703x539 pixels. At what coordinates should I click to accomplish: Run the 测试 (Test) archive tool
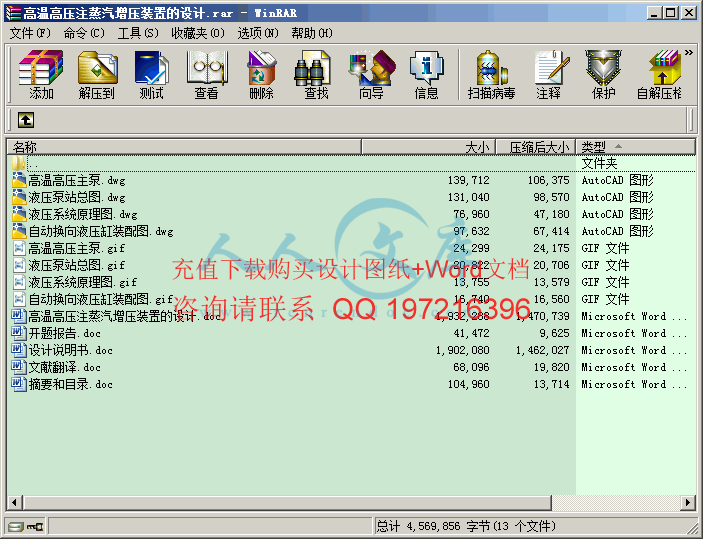click(x=152, y=74)
